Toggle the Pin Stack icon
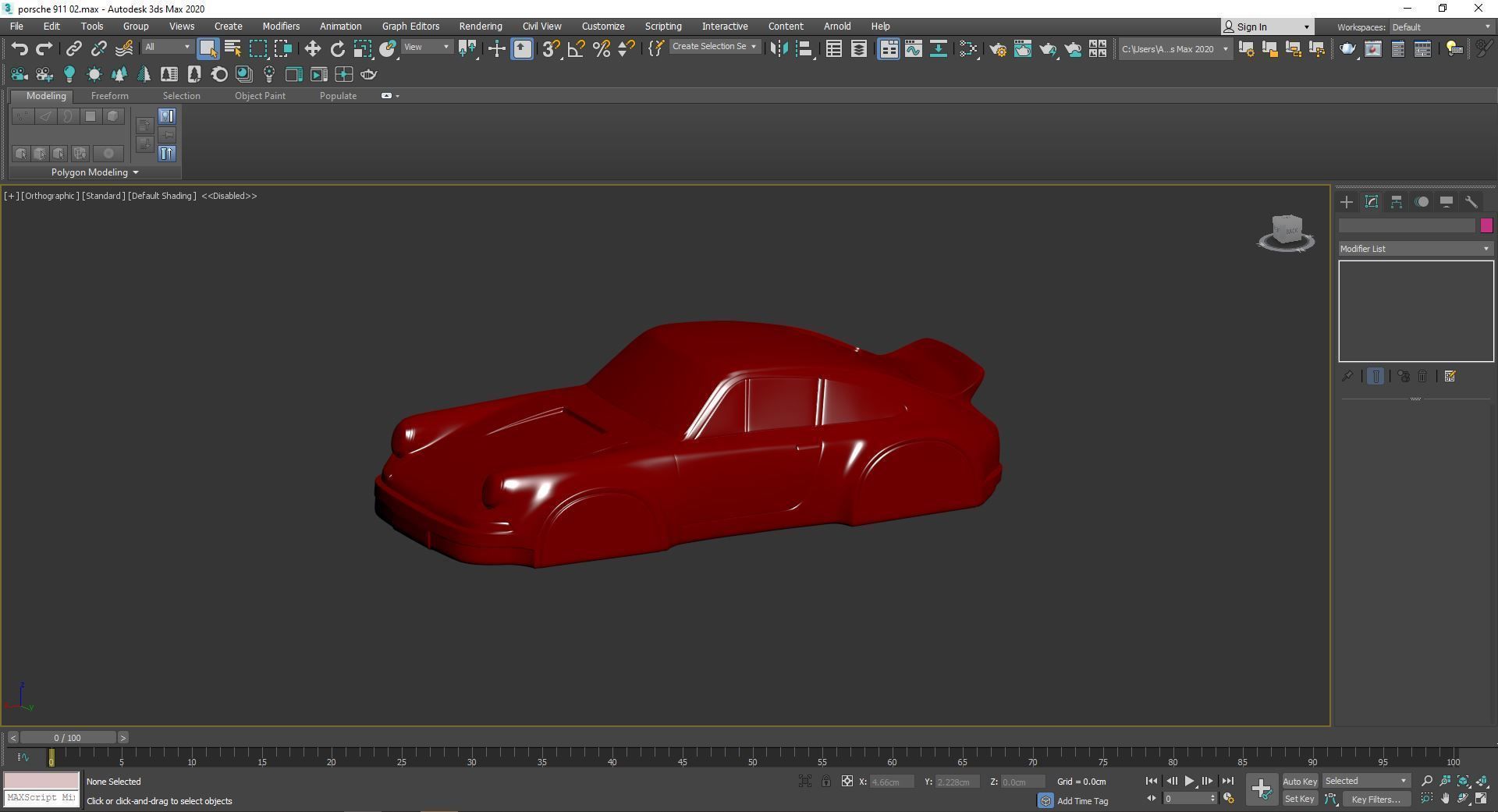The width and height of the screenshot is (1498, 812). 1347,376
